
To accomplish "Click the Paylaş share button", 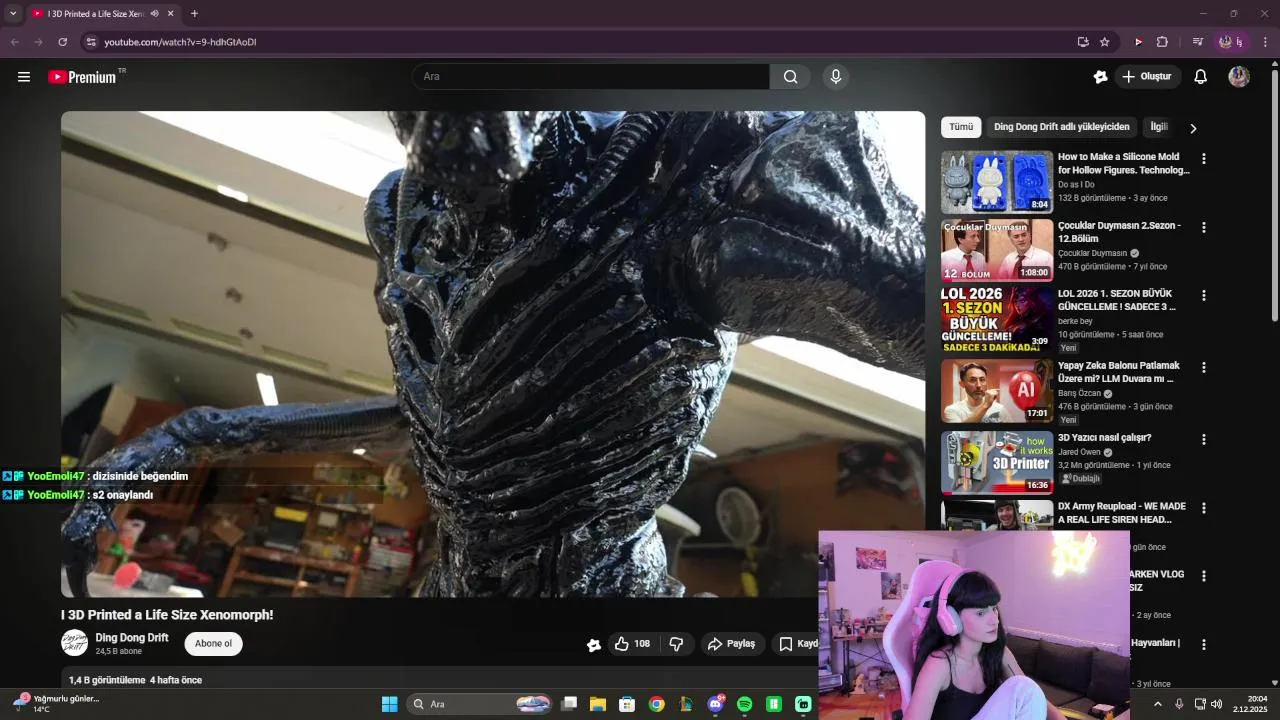I will point(732,644).
